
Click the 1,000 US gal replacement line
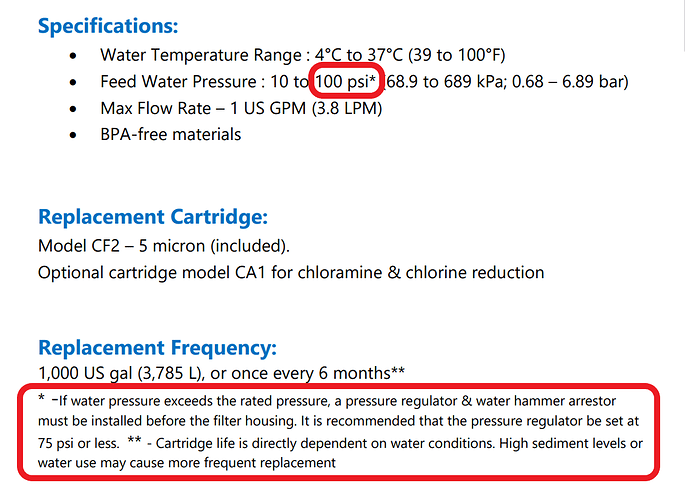(x=221, y=373)
